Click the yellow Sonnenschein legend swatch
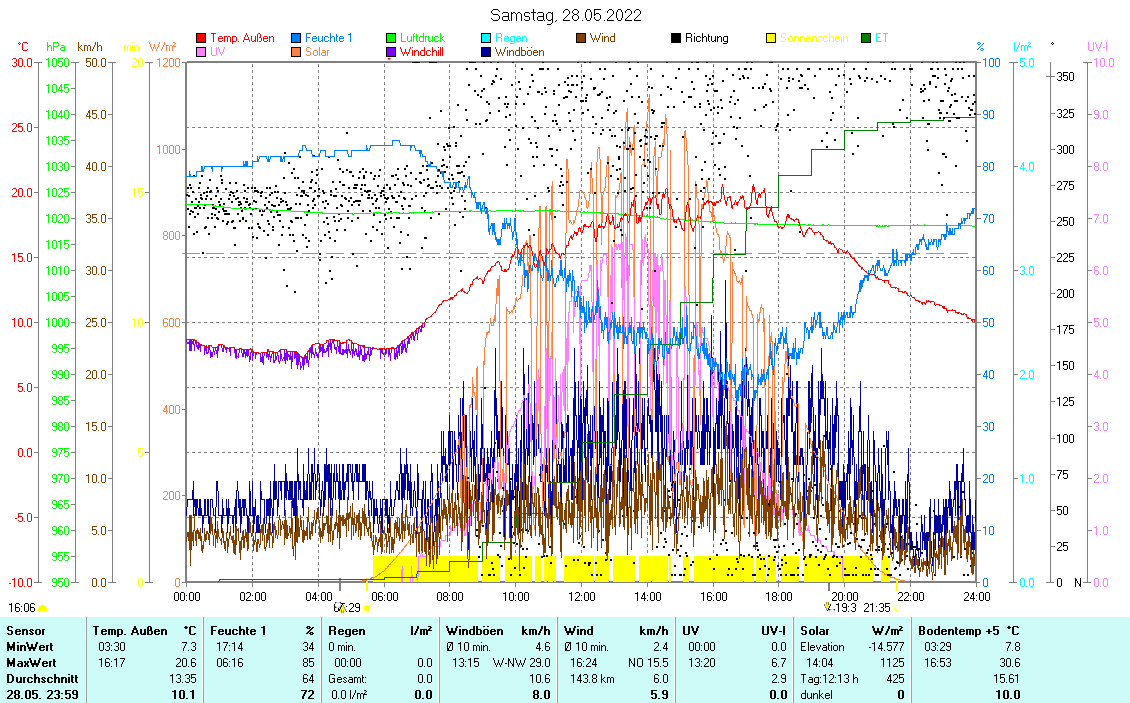 tap(771, 38)
